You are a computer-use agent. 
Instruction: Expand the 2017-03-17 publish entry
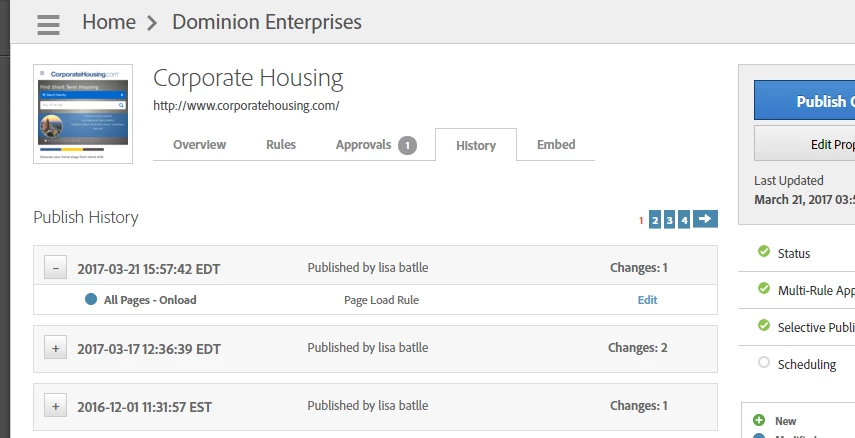56,348
